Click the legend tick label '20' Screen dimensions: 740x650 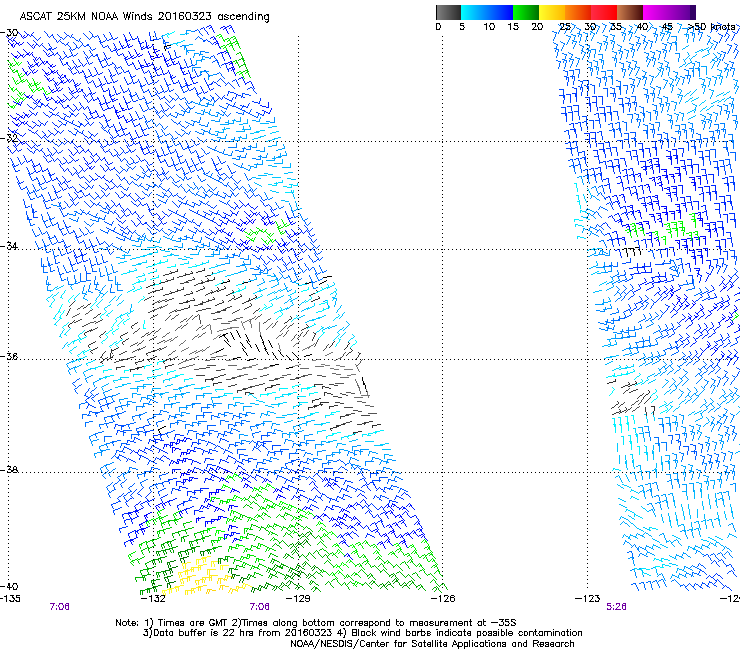click(x=537, y=27)
